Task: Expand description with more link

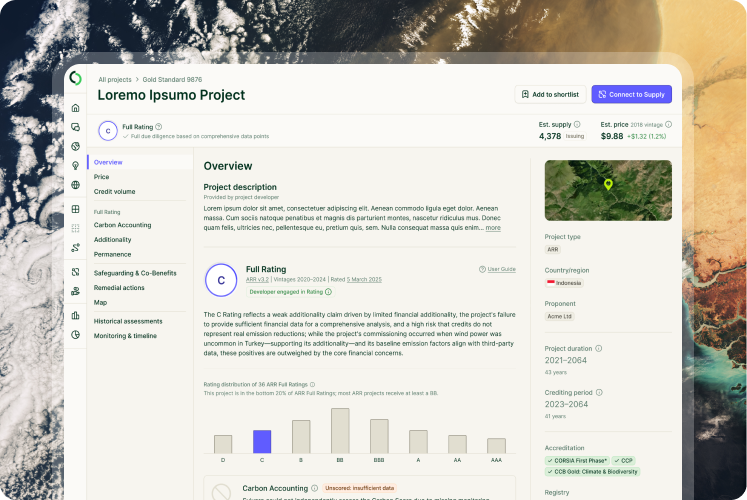Action: click(x=493, y=228)
